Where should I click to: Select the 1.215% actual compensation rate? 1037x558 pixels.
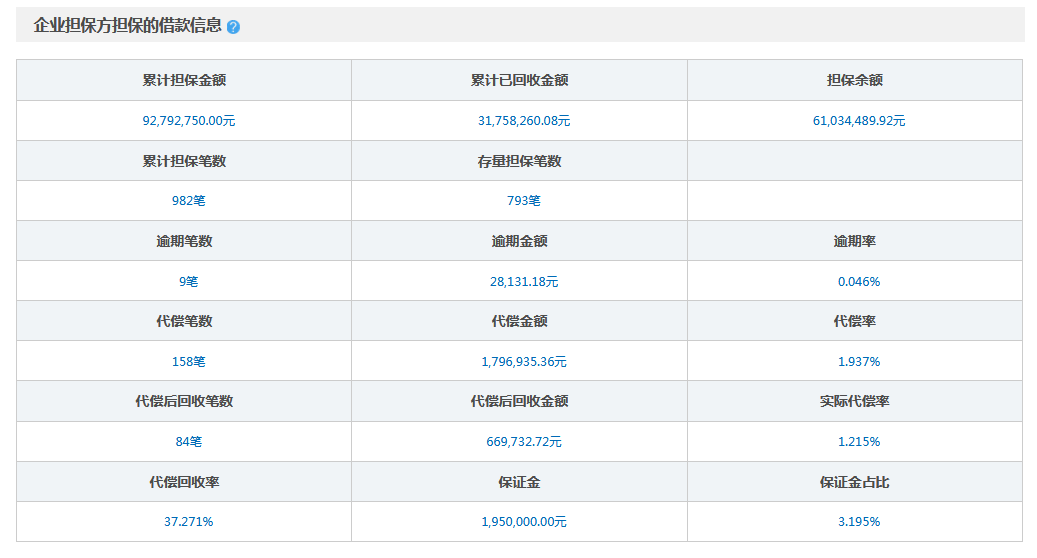[859, 442]
